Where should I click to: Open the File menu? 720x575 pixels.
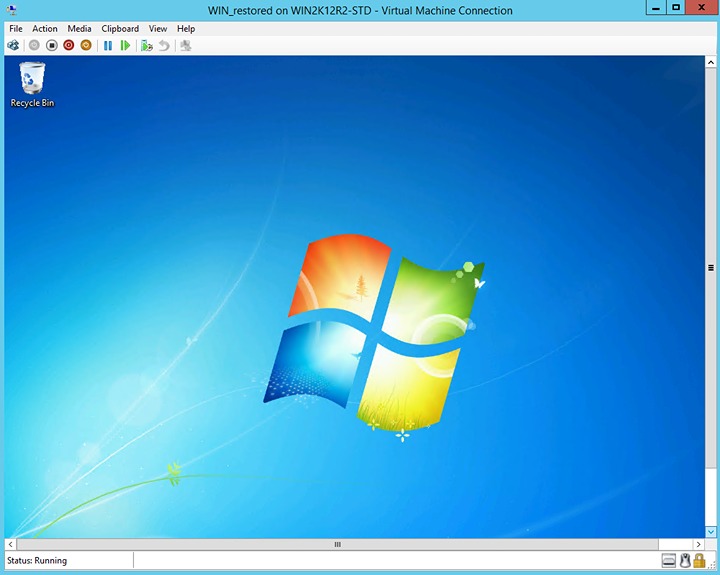coord(16,29)
